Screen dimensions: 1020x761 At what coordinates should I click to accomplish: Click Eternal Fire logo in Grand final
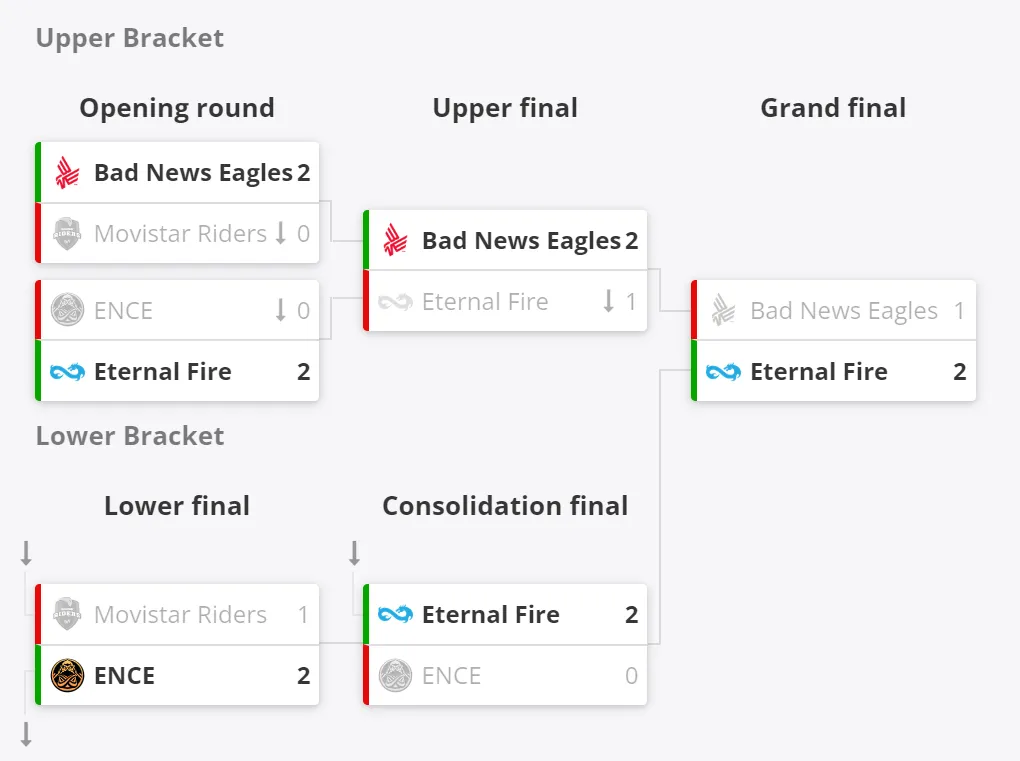click(x=723, y=372)
